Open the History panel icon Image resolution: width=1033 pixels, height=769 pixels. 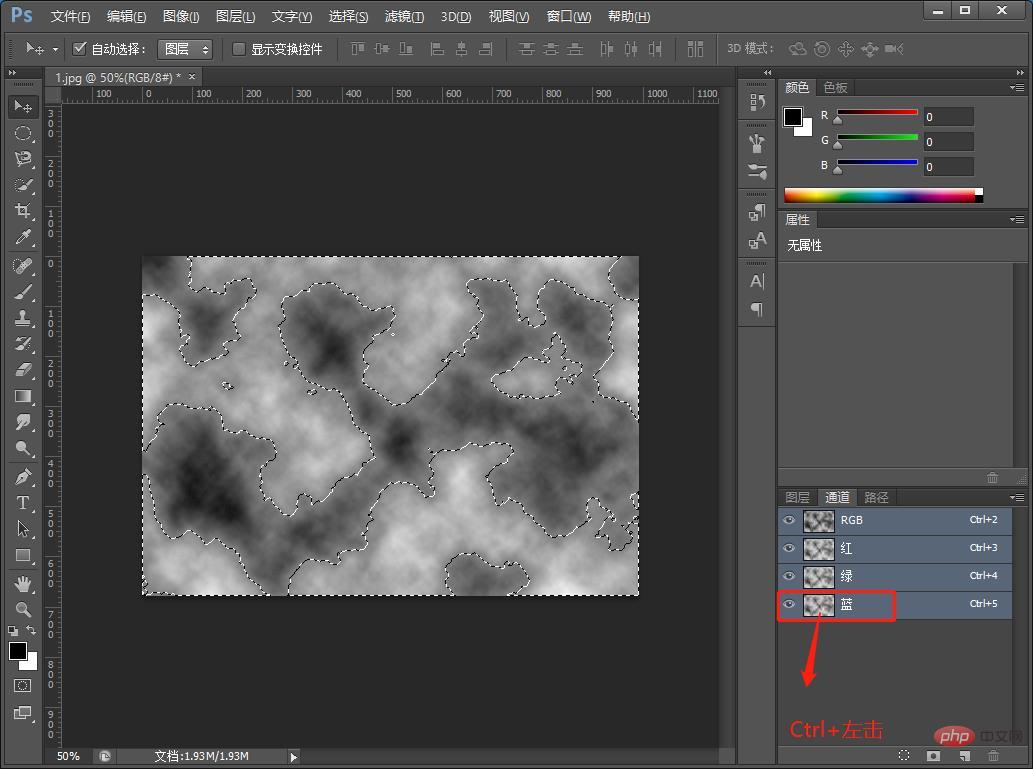pos(757,101)
